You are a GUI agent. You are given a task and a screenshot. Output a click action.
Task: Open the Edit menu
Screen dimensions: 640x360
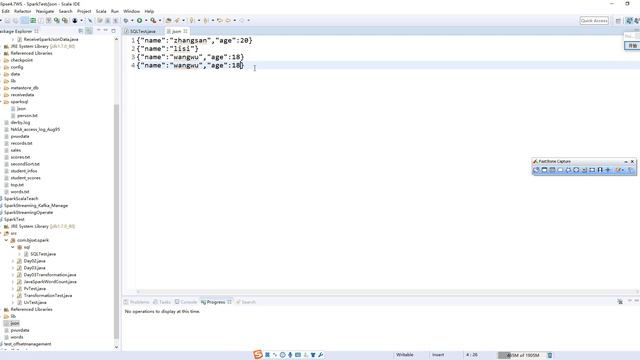[x=5, y=11]
